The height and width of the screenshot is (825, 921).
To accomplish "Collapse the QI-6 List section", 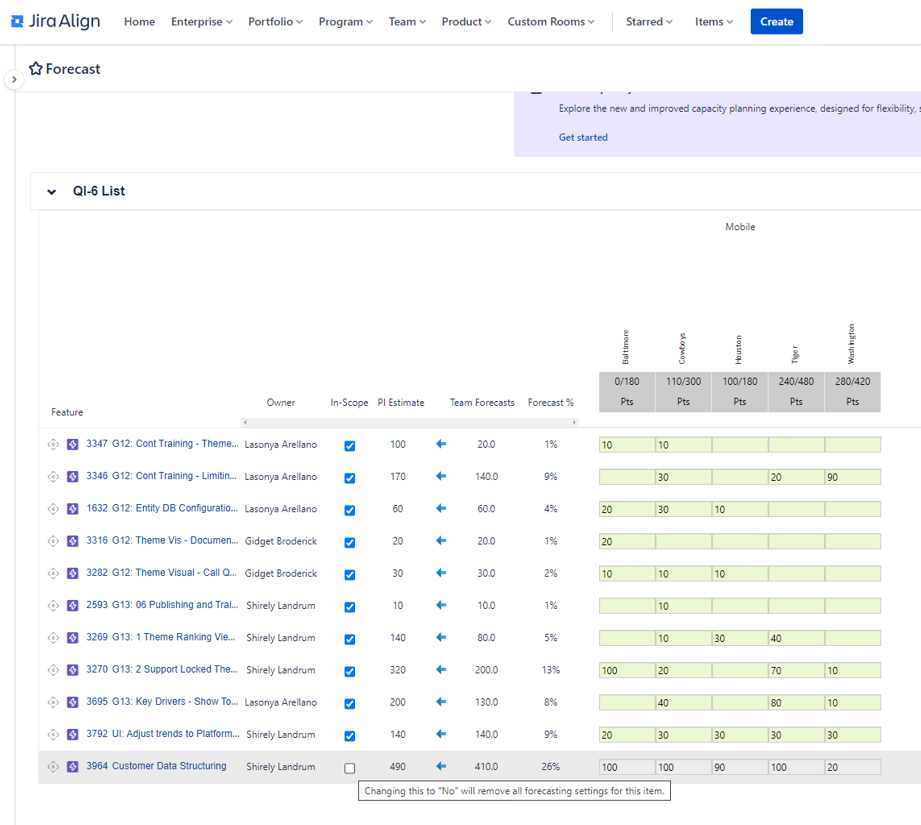I will 52,191.
